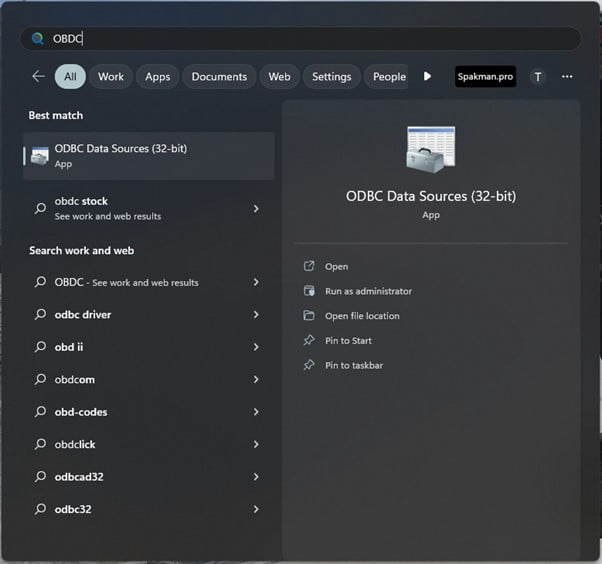602x564 pixels.
Task: Click the Open file location folder icon
Action: [309, 316]
